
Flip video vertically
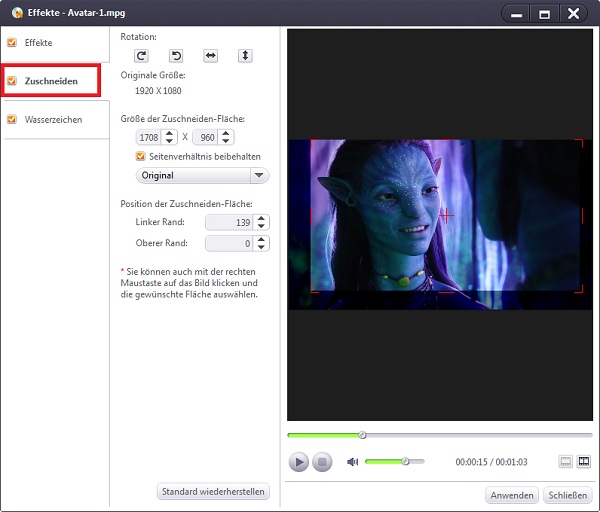[245, 56]
